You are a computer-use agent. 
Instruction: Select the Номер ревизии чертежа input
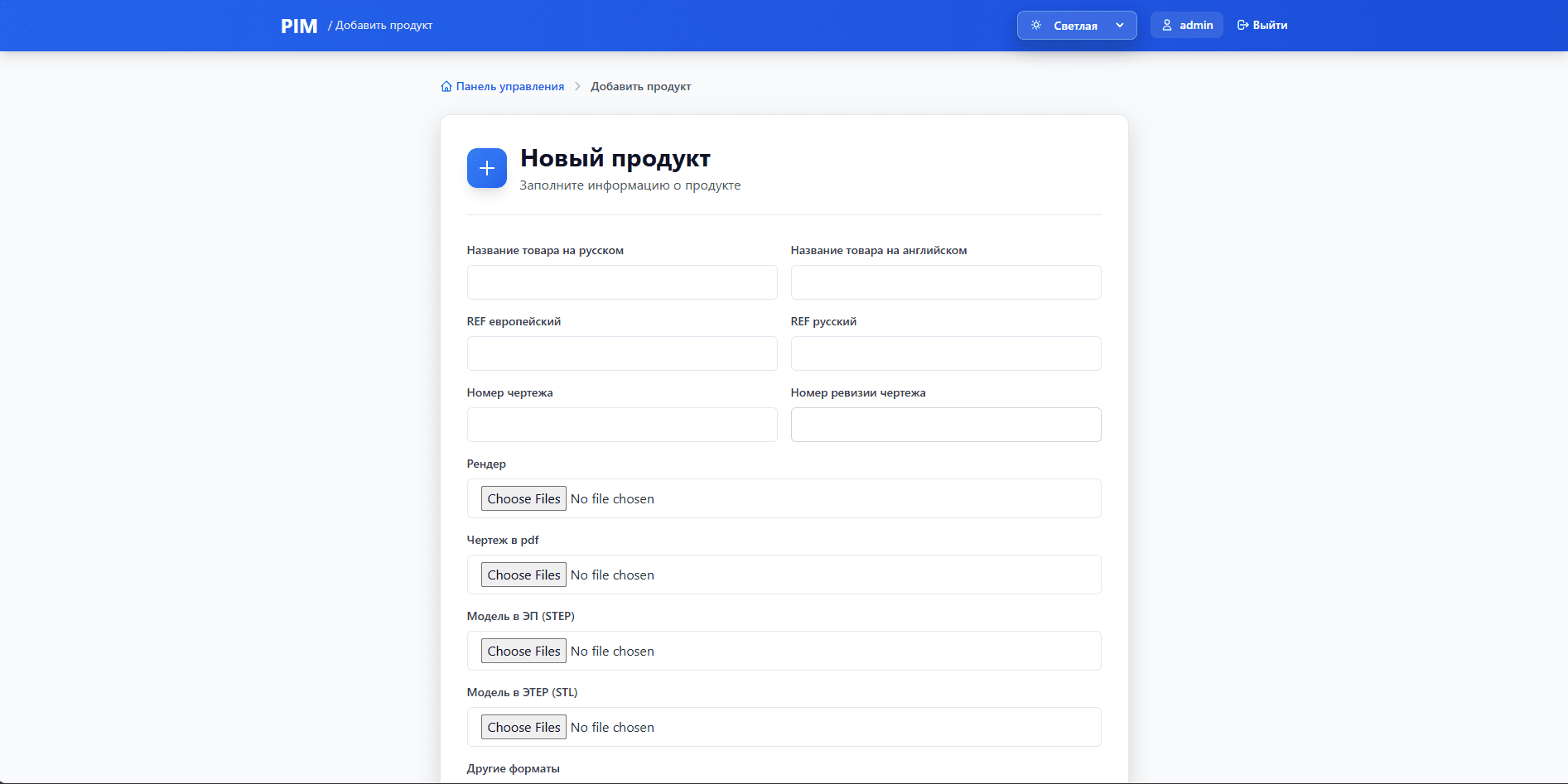click(x=945, y=425)
